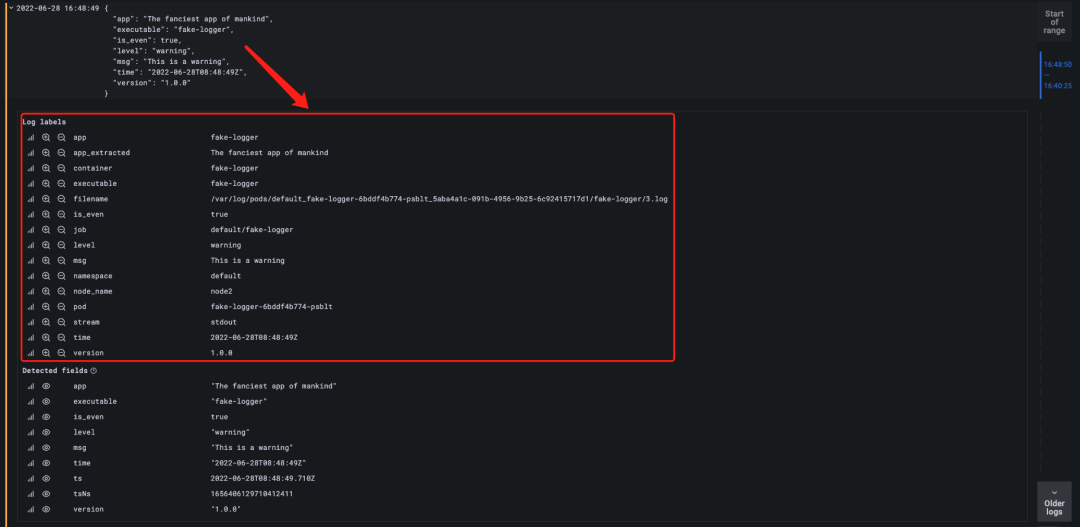Filter out value of version label
This screenshot has width=1080, height=527.
(61, 353)
